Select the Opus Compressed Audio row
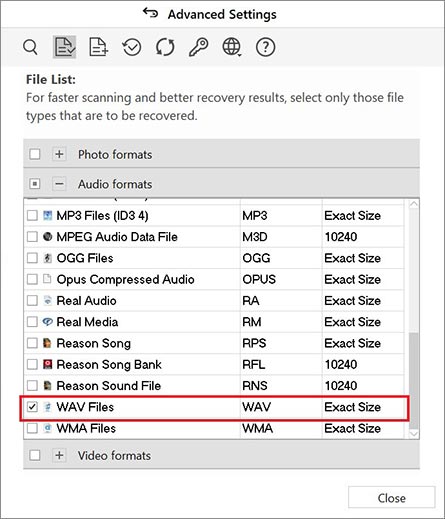 pyautogui.click(x=214, y=279)
